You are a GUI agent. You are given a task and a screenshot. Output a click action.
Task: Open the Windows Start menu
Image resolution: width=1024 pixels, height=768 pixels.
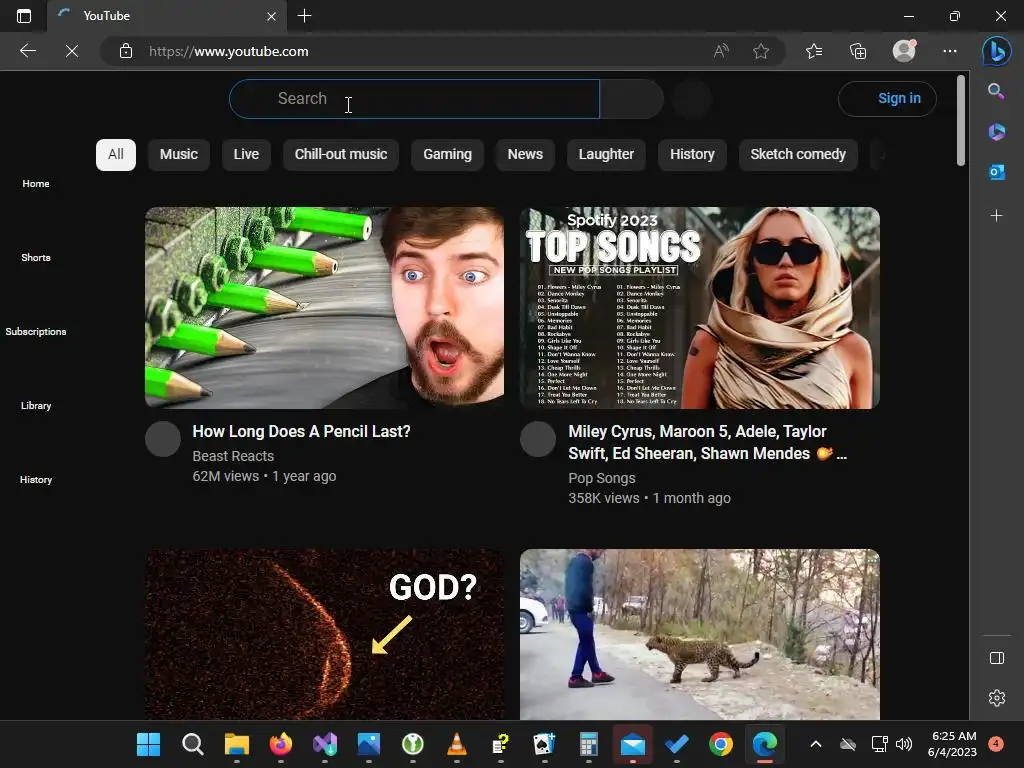(148, 744)
